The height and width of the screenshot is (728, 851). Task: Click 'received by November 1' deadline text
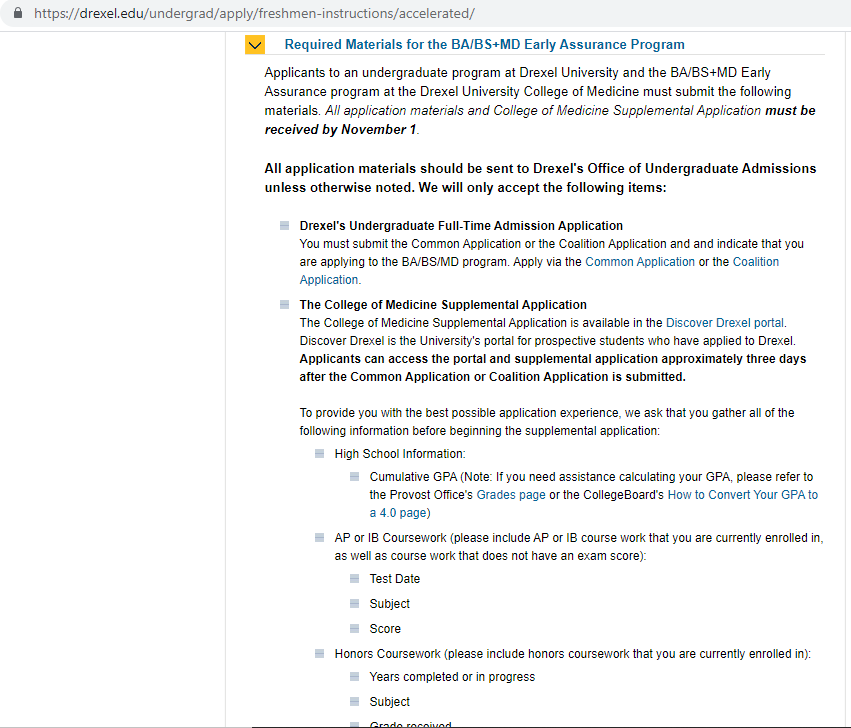[340, 130]
